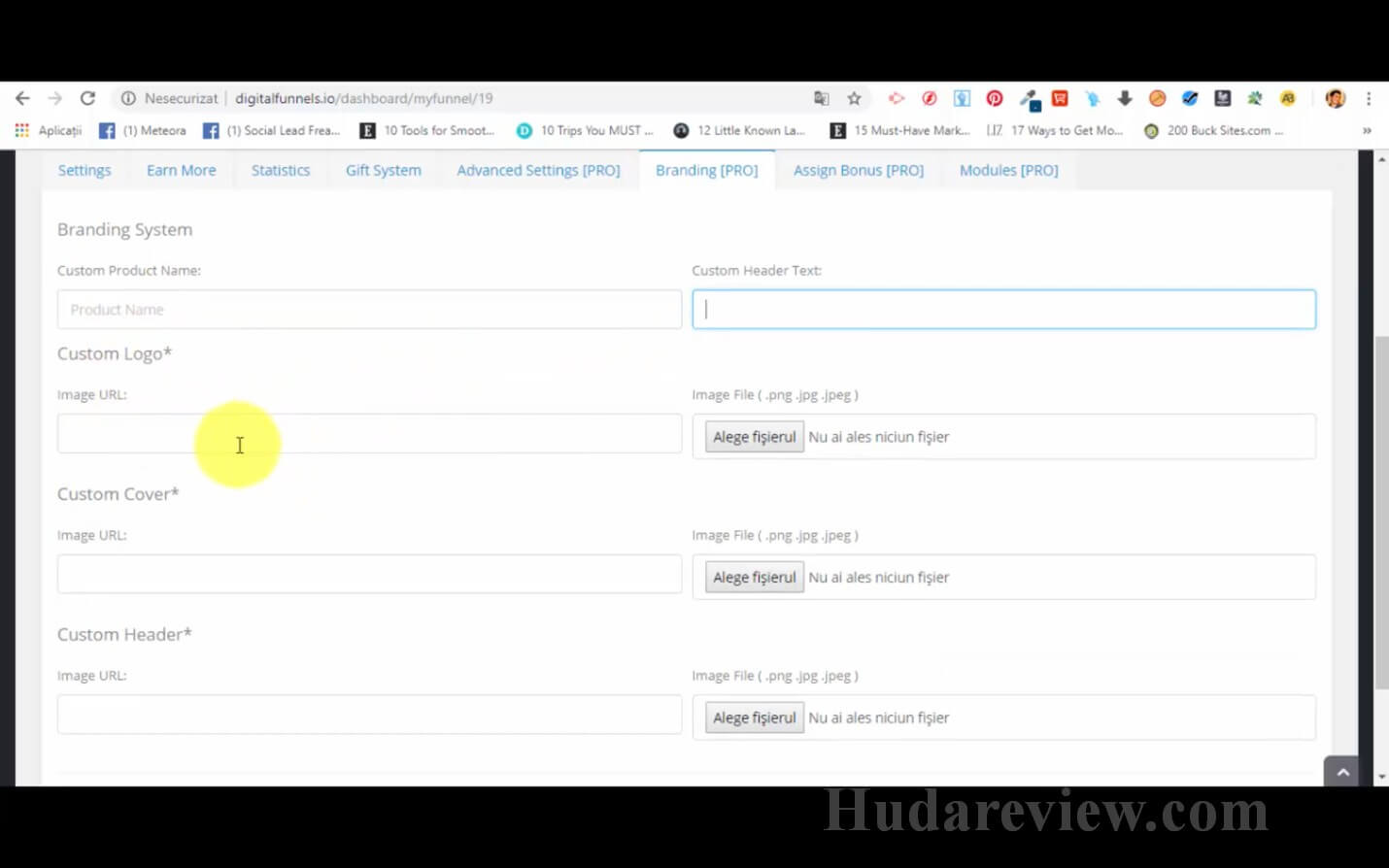The image size is (1389, 868).
Task: Open the red circular lightning extension
Action: click(x=930, y=98)
